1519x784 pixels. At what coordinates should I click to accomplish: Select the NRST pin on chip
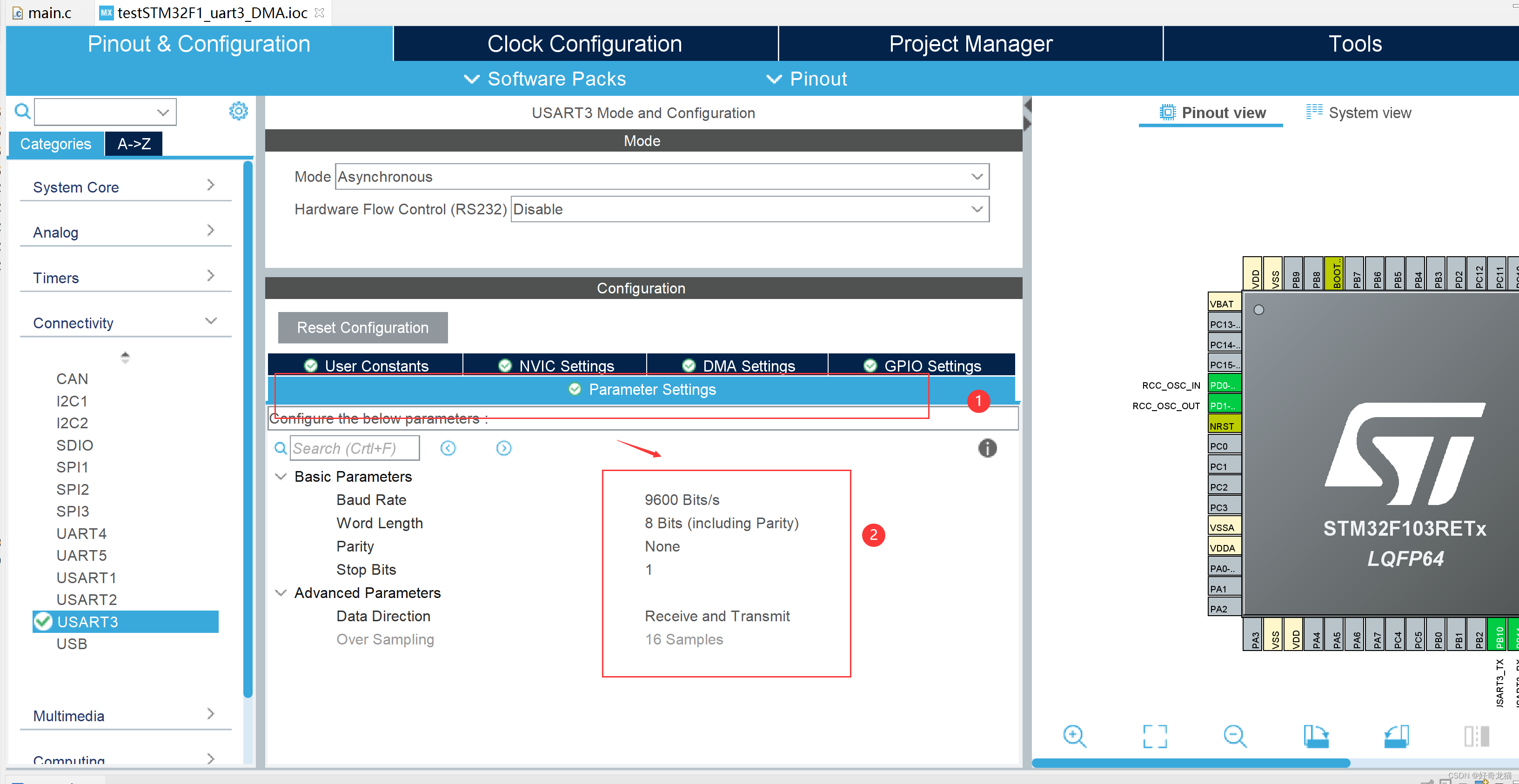1224,425
